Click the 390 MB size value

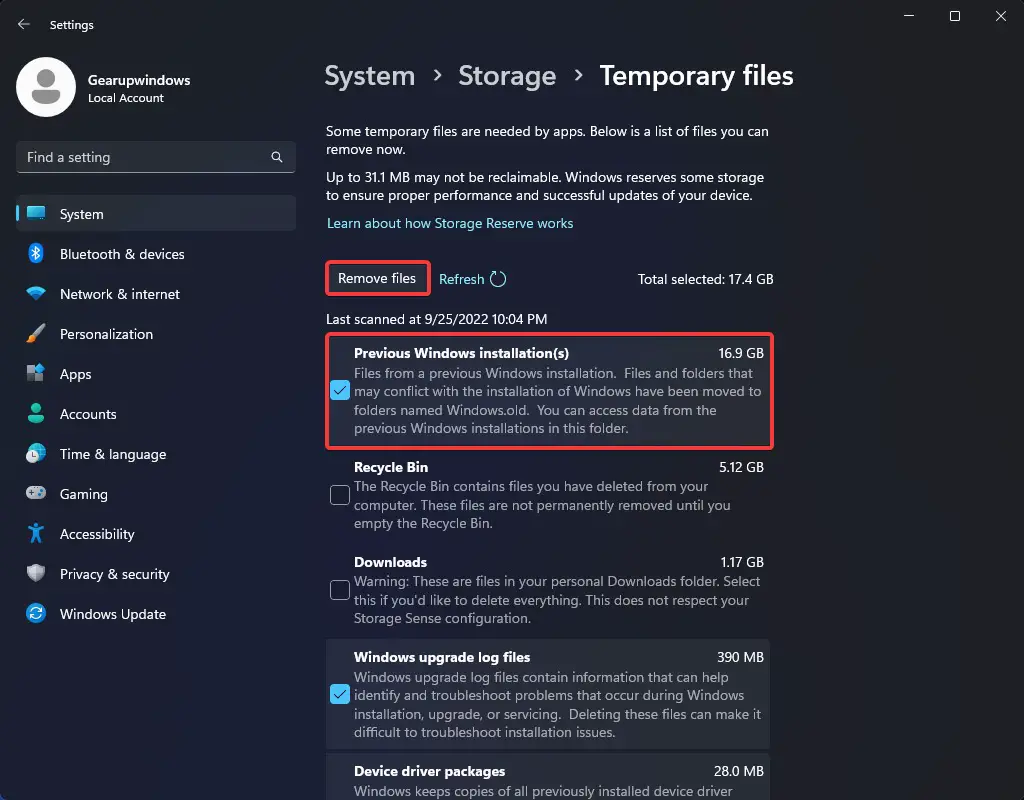click(x=740, y=657)
